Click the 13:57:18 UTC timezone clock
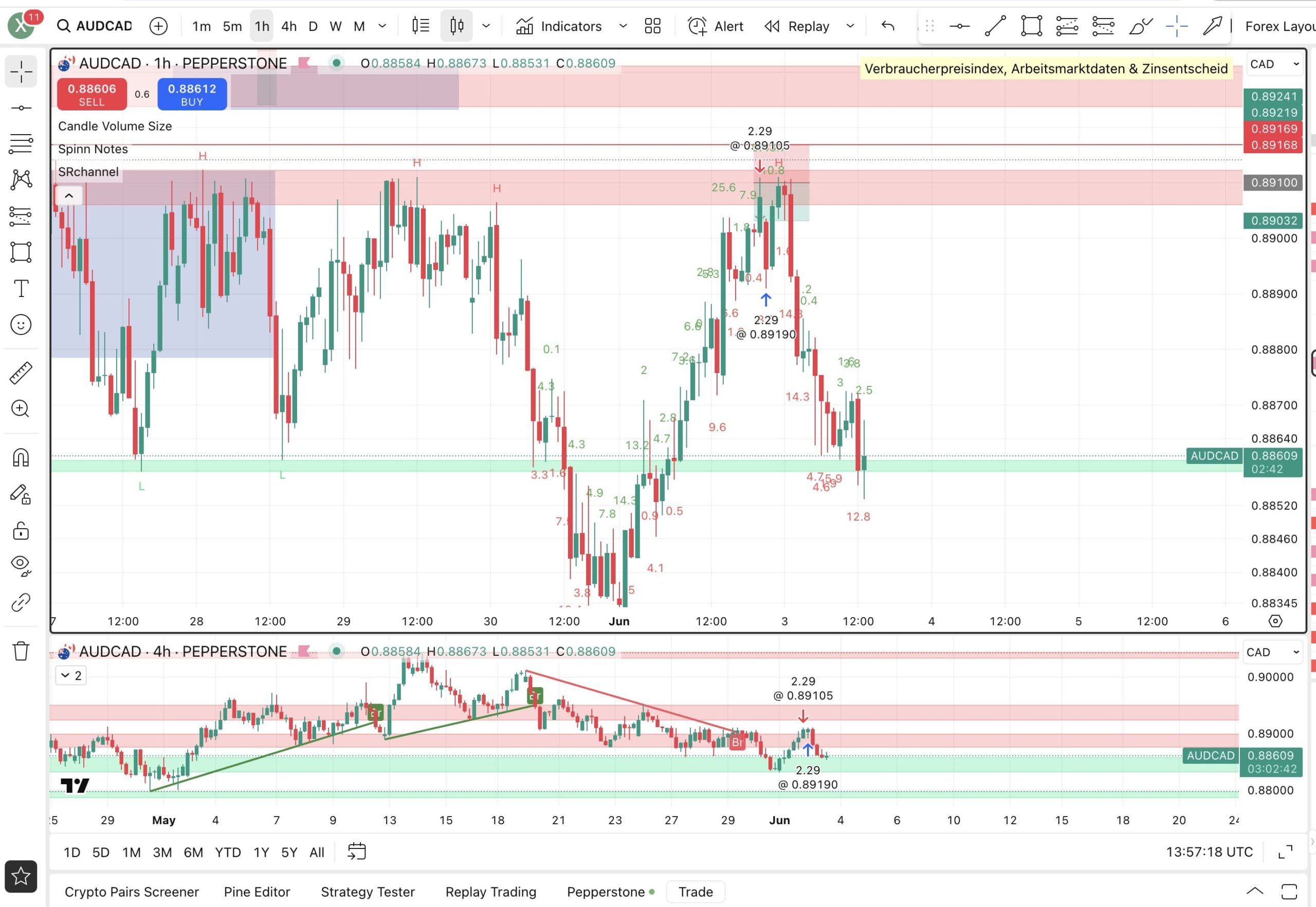Image resolution: width=1316 pixels, height=907 pixels. click(x=1209, y=852)
